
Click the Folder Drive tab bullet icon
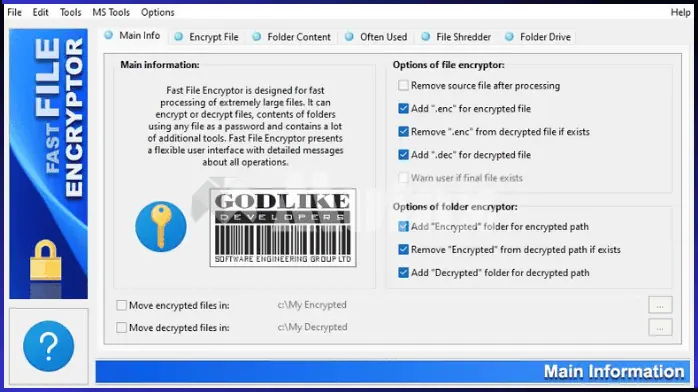pyautogui.click(x=509, y=37)
